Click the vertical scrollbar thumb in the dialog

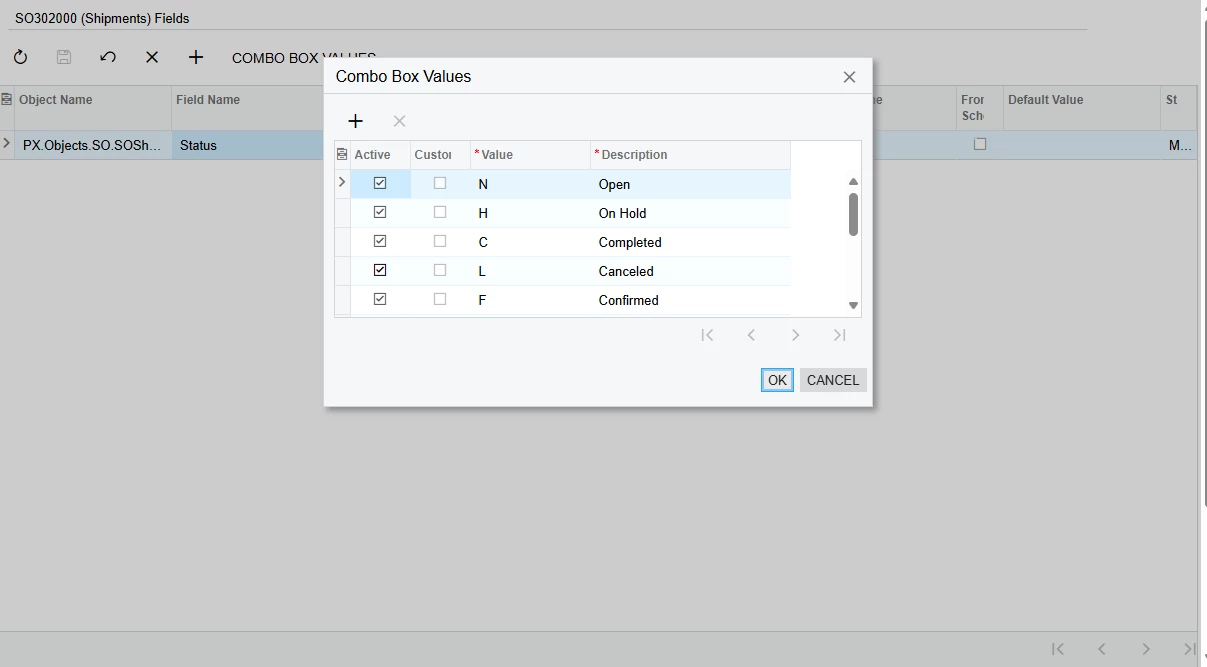pyautogui.click(x=853, y=213)
